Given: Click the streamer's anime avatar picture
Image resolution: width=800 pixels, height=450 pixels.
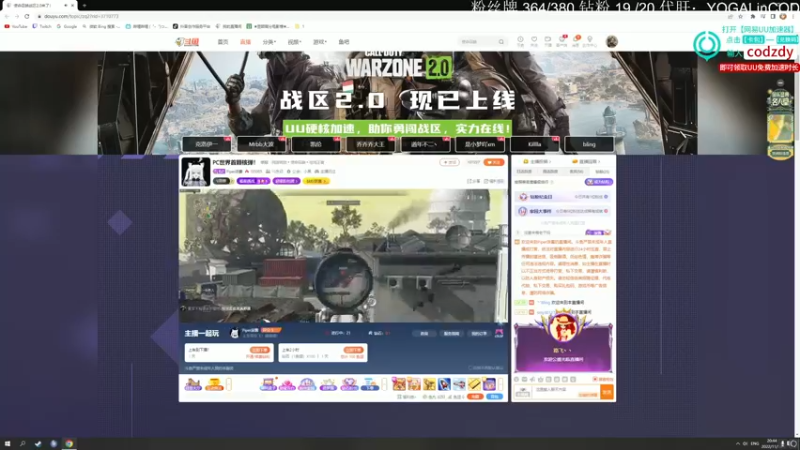Looking at the screenshot, I should (x=195, y=172).
